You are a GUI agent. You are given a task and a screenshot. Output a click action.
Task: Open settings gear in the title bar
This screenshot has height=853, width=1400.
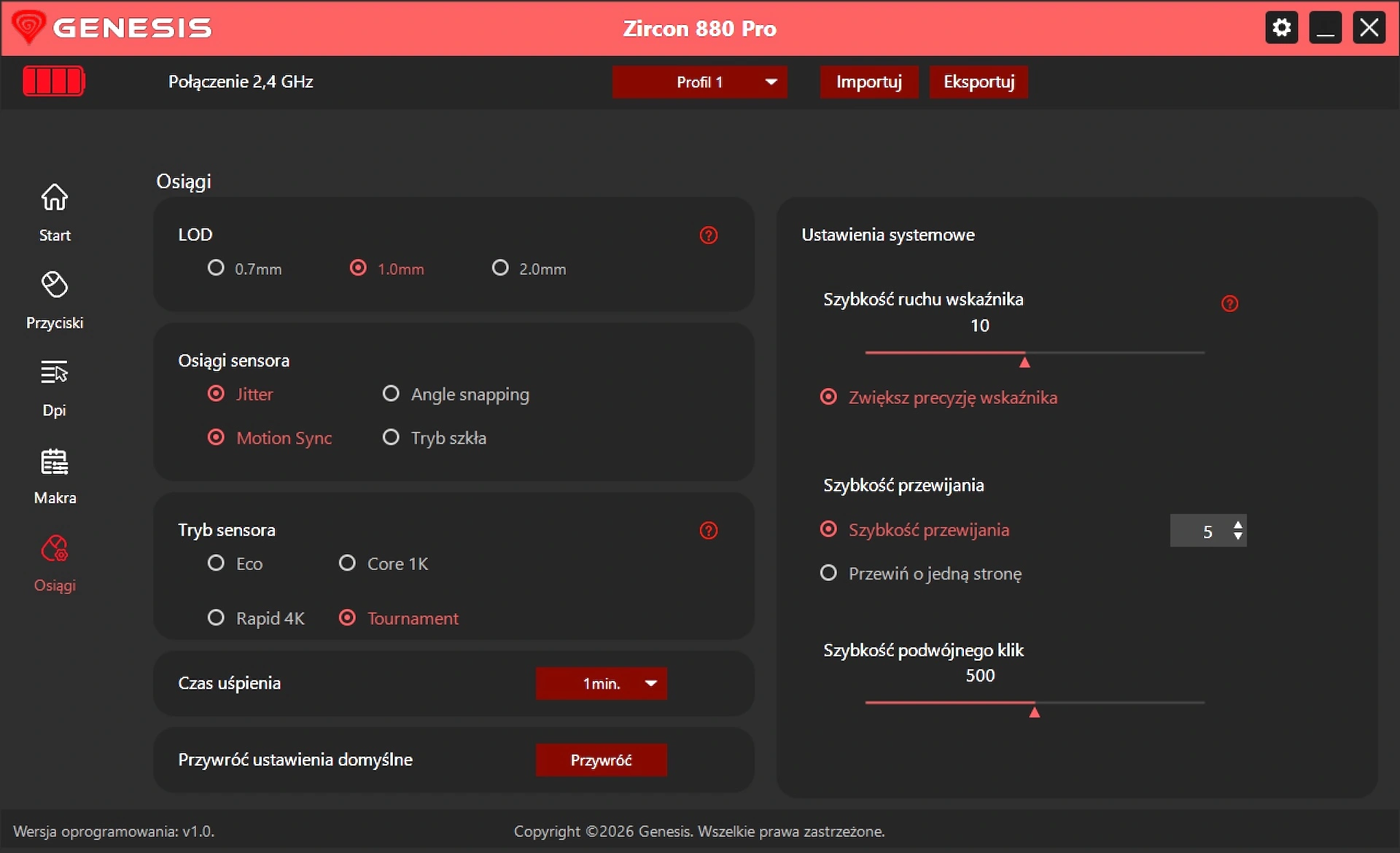(1282, 28)
